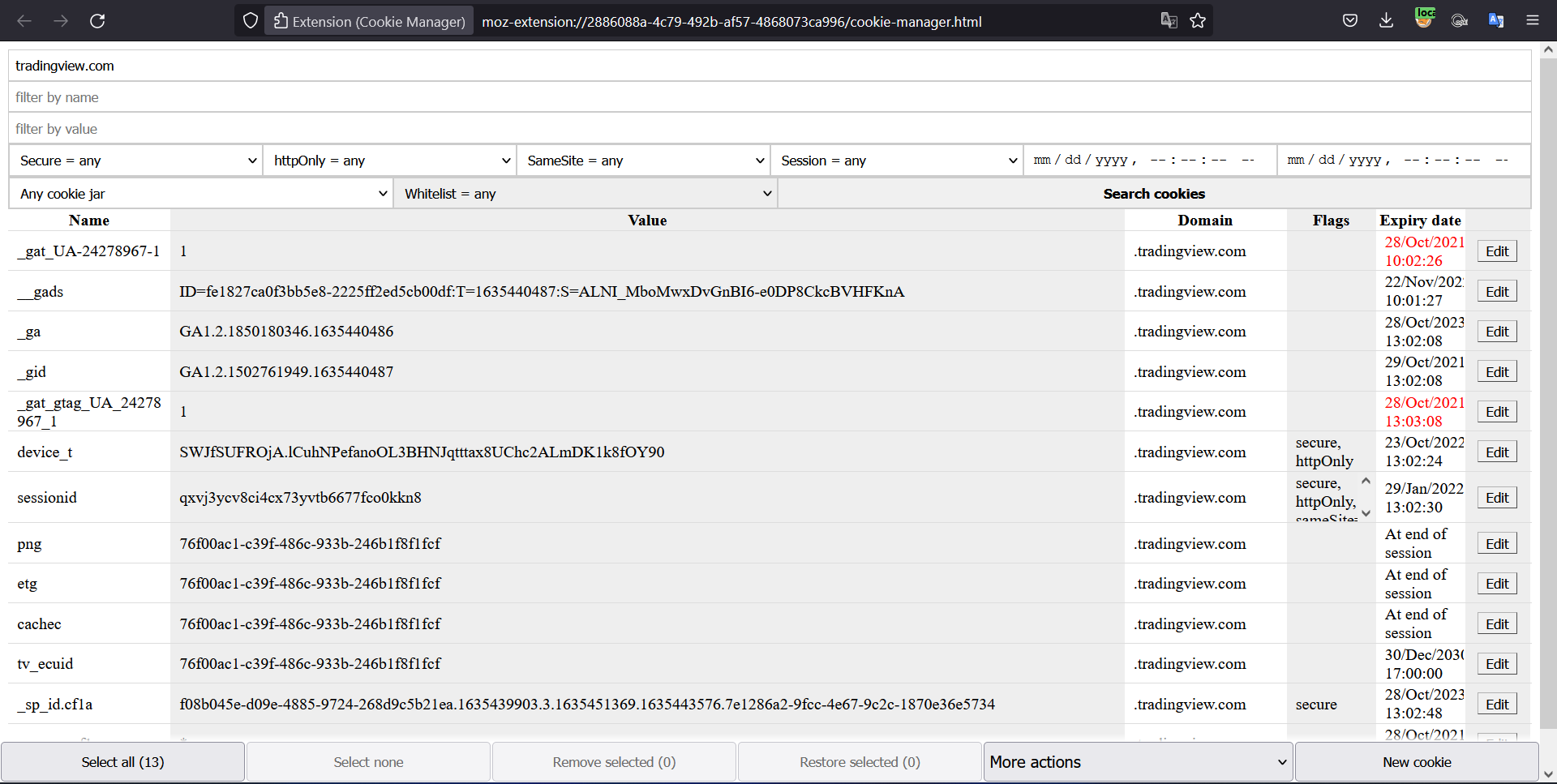
Task: Go forward with the arrow button
Action: pyautogui.click(x=61, y=21)
